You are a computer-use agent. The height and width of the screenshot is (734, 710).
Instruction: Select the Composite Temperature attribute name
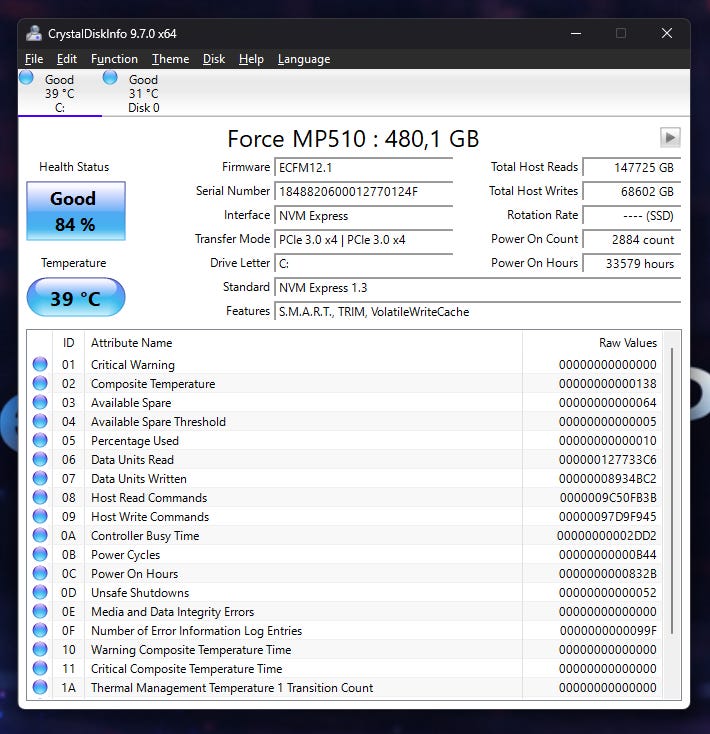tap(153, 384)
